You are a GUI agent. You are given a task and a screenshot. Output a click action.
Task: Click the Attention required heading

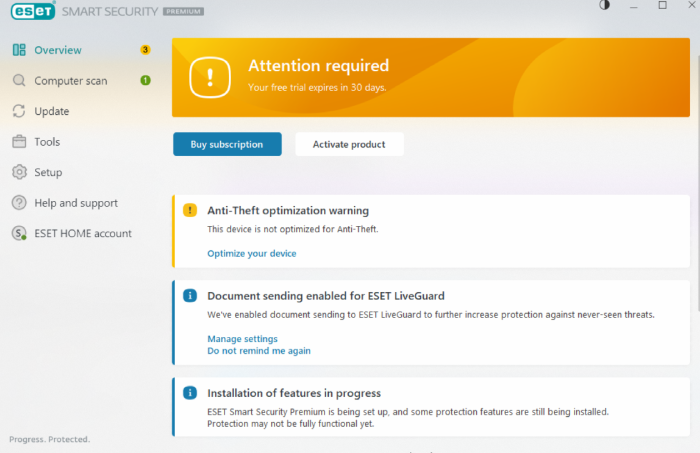[x=318, y=66]
